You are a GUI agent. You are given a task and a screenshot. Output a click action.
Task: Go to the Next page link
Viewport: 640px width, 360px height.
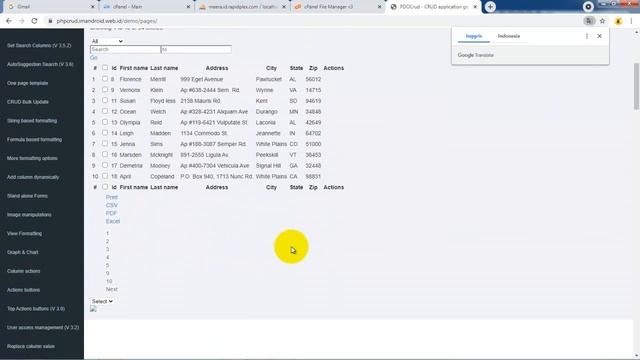pyautogui.click(x=111, y=289)
